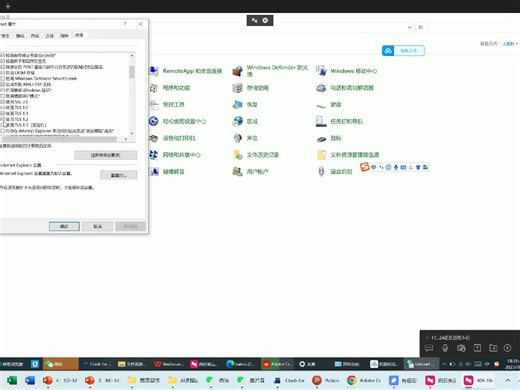The height and width of the screenshot is (390, 520).
Task: Open 用户帐户 (User Accounts) item
Action: [250, 172]
